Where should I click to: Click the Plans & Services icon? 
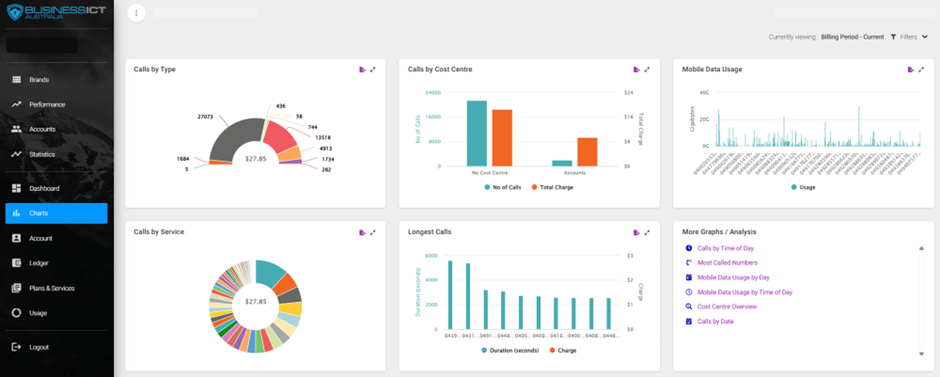[x=17, y=288]
